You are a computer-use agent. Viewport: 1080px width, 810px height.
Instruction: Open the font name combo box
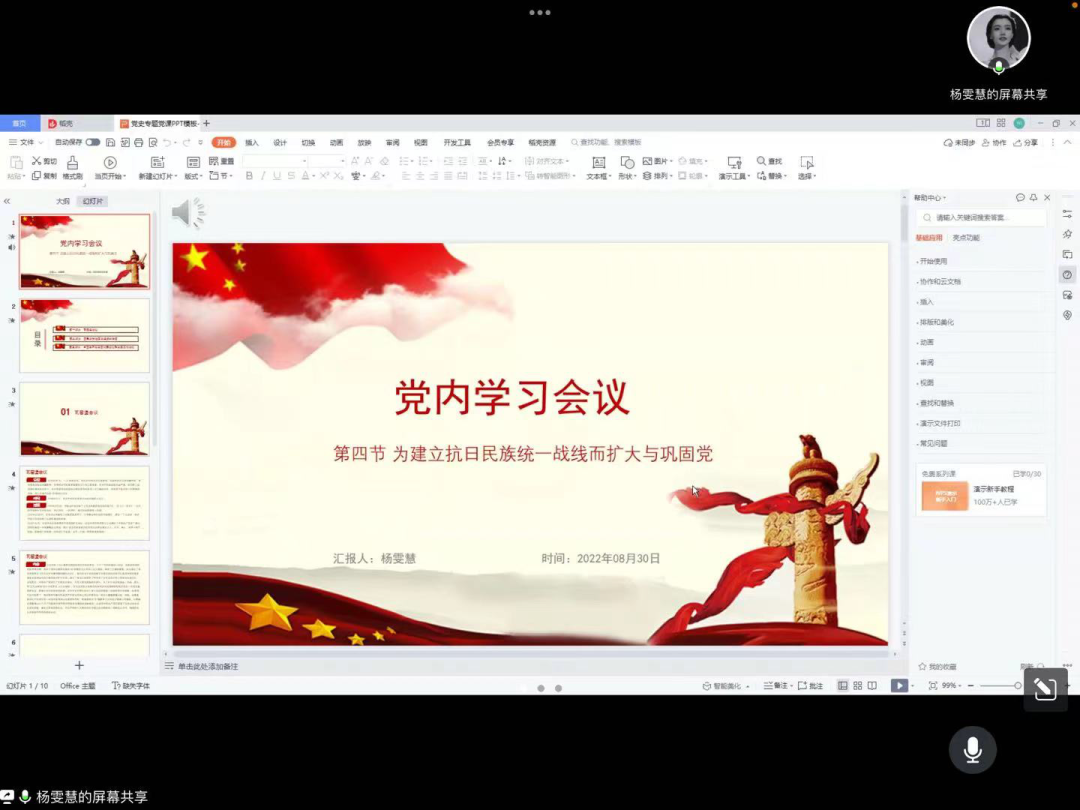pyautogui.click(x=275, y=160)
